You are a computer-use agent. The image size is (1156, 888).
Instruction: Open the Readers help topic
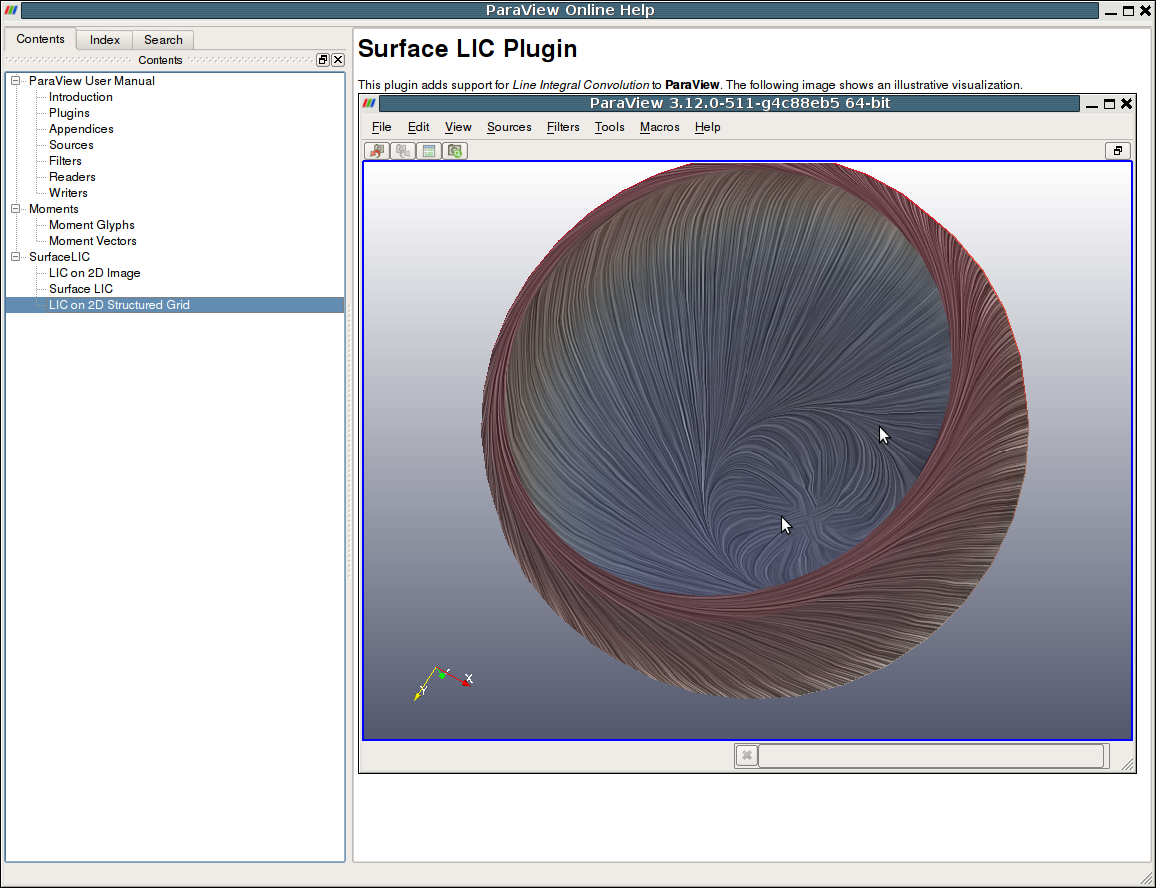coord(72,177)
